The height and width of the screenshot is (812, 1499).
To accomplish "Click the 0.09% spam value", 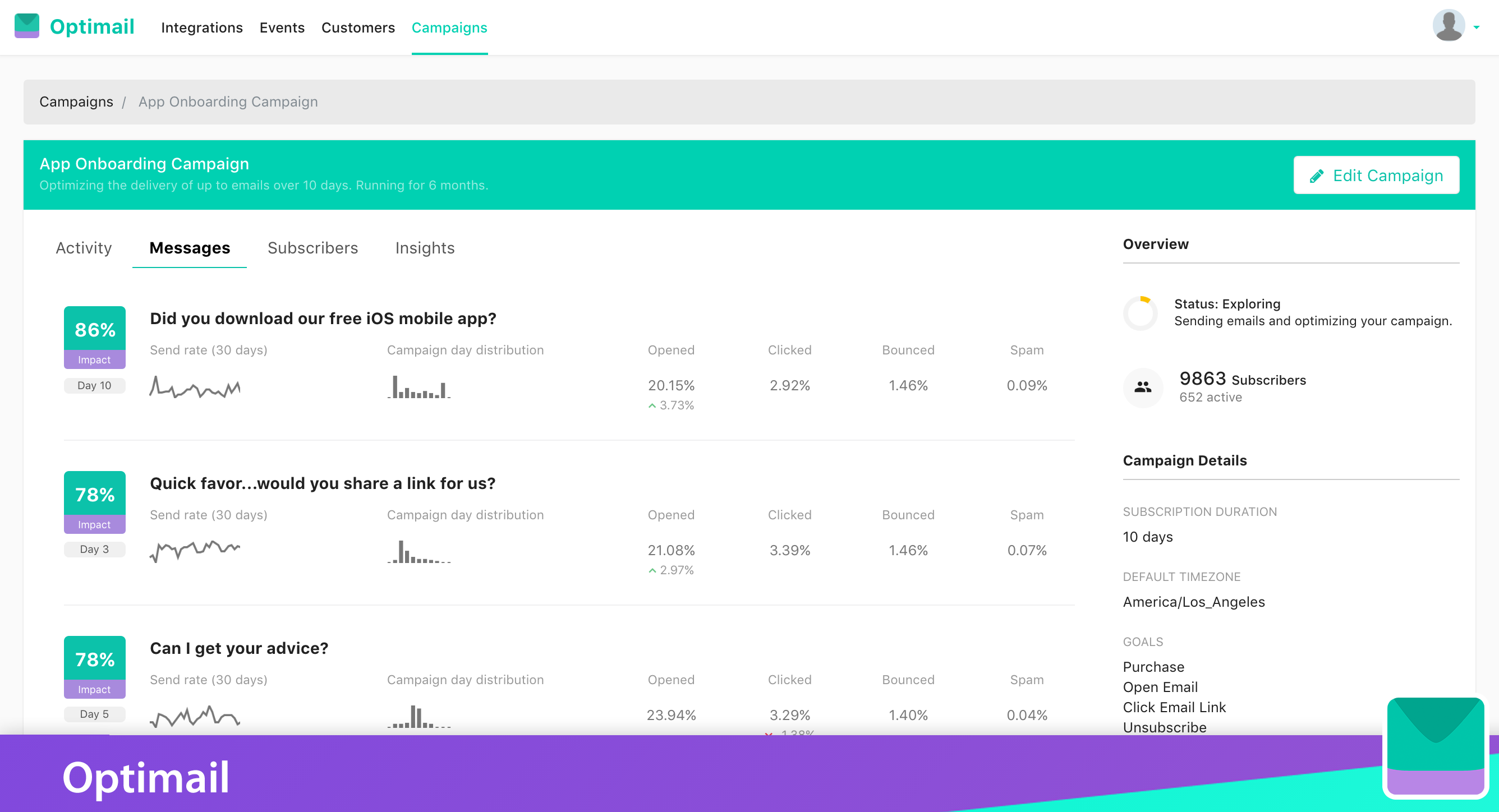I will (1027, 385).
